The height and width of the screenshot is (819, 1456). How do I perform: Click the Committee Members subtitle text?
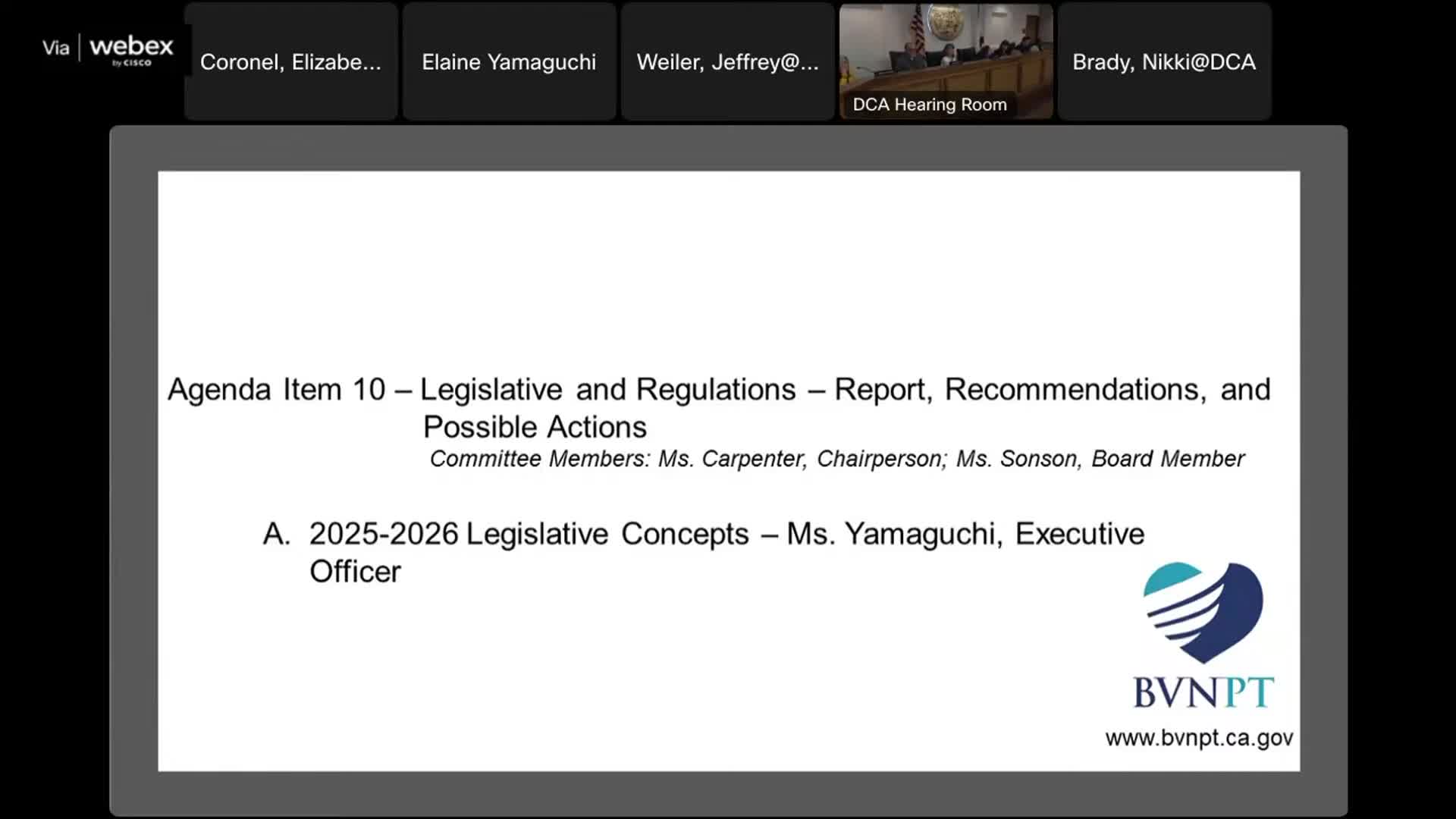click(836, 458)
